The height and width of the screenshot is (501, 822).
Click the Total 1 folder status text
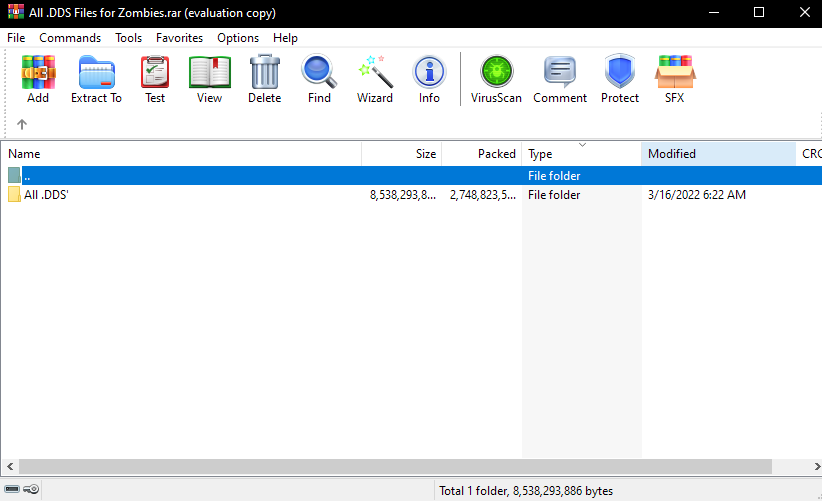pos(526,491)
